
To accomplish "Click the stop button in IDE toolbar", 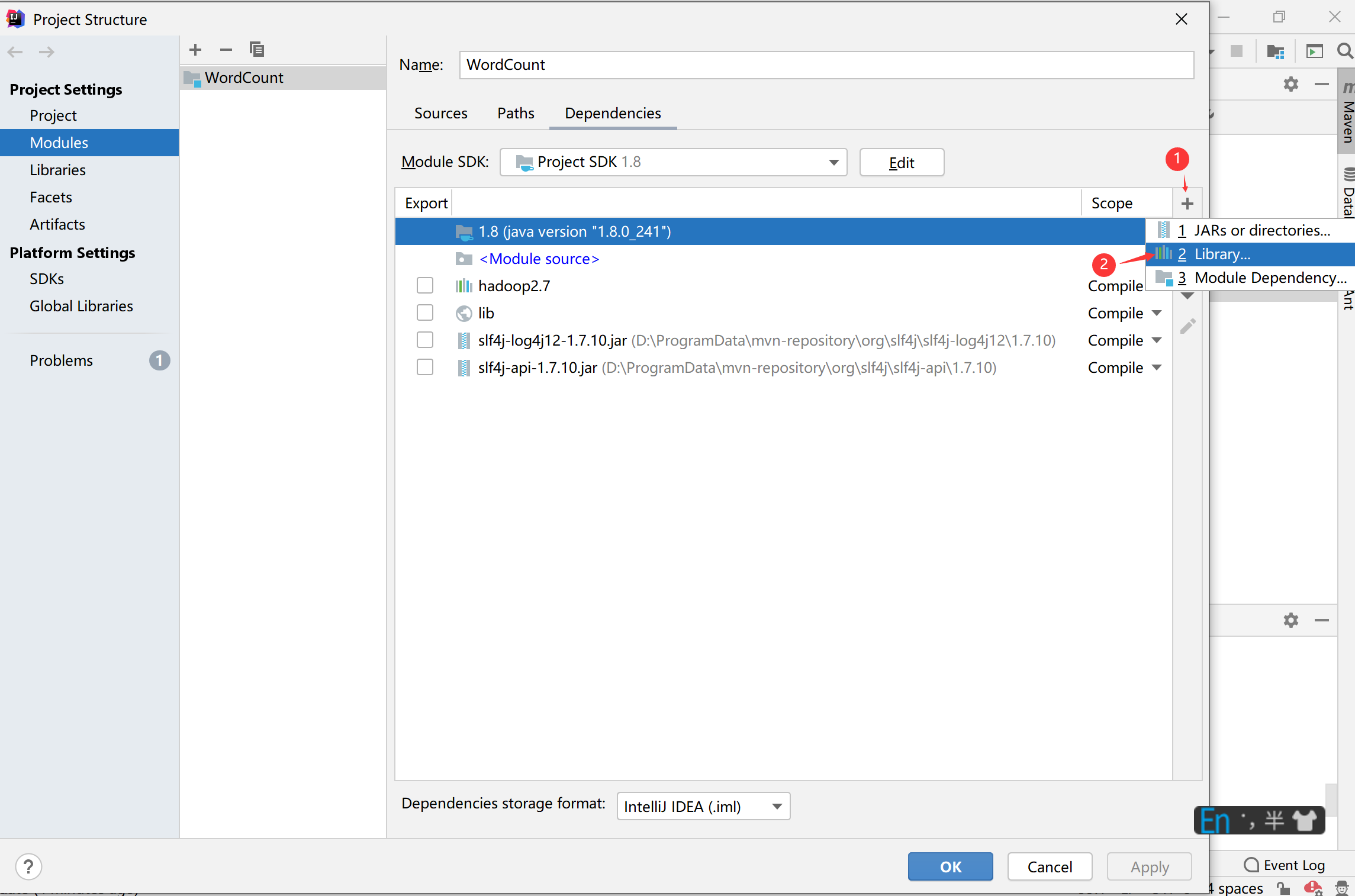I will click(1237, 51).
